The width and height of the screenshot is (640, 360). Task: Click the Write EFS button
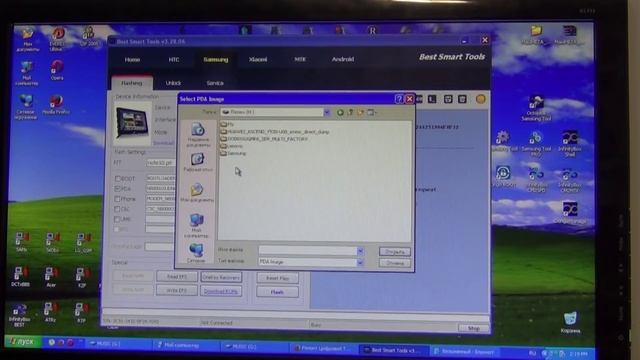tap(177, 291)
